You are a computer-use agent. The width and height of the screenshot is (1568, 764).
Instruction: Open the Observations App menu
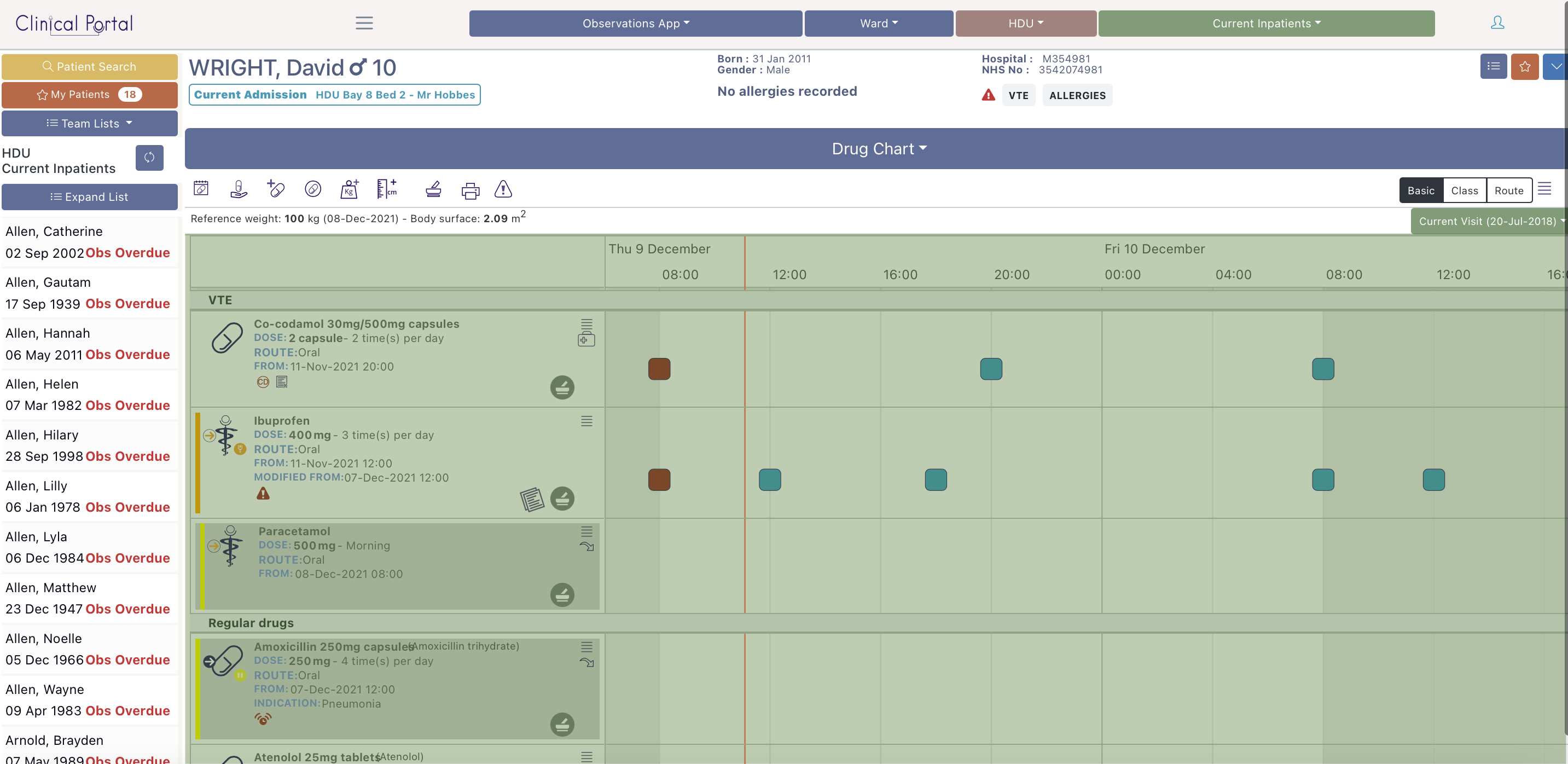636,23
